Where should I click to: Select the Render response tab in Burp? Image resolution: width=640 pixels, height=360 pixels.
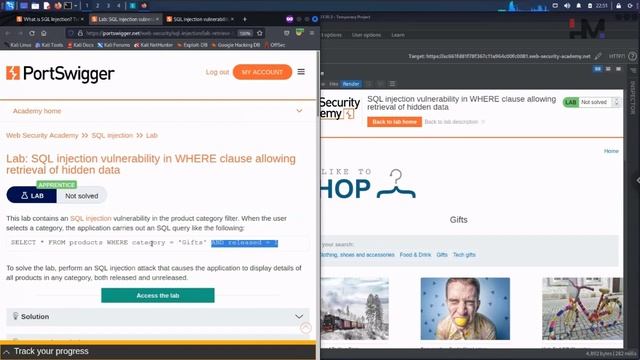[351, 84]
